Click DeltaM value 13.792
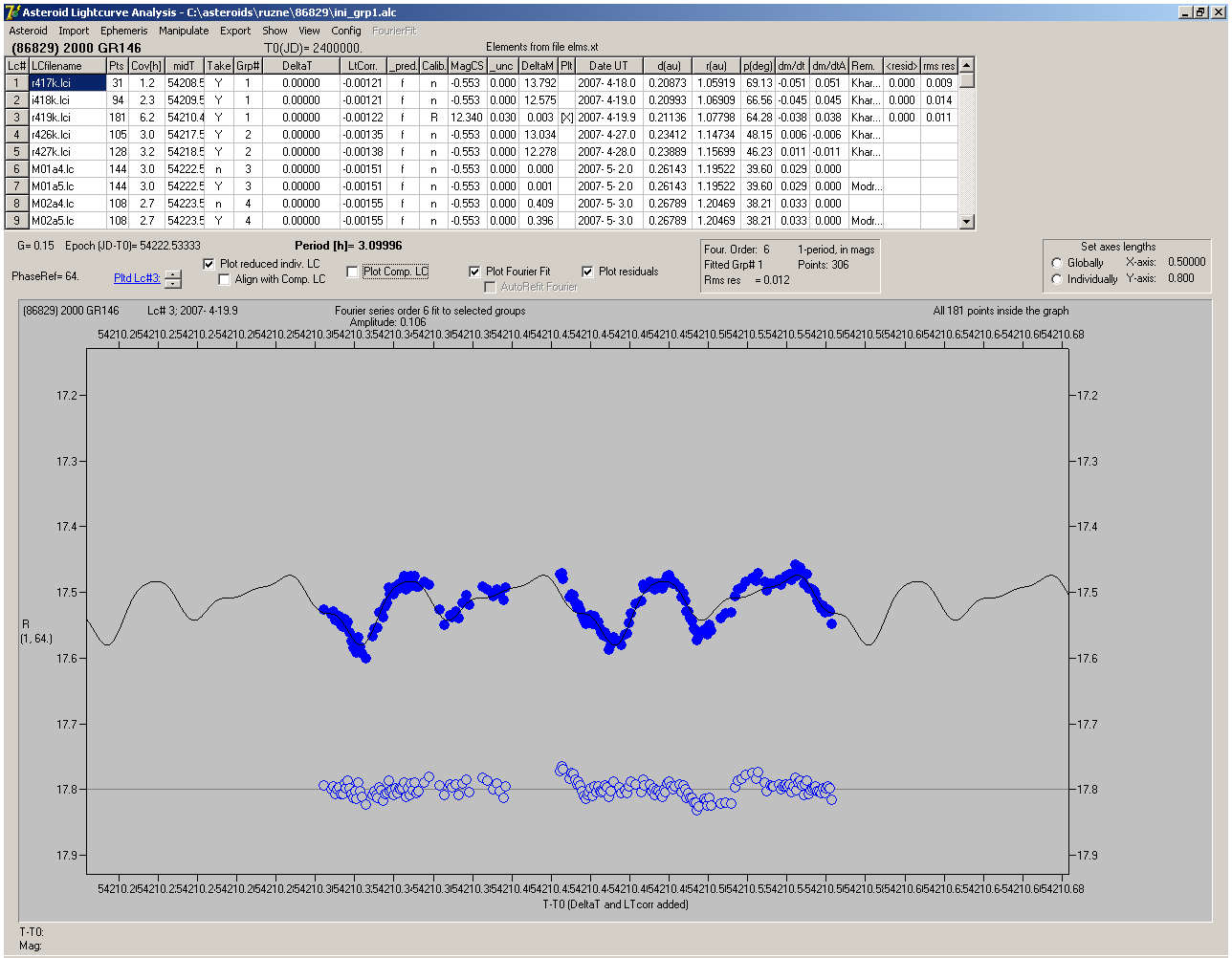The width and height of the screenshot is (1232, 958). (539, 83)
